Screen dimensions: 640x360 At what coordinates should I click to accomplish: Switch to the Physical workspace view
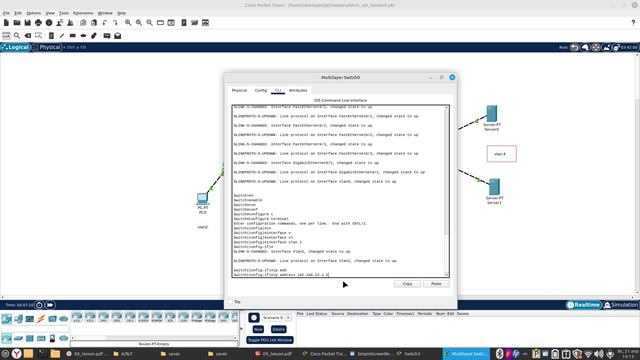pos(47,47)
